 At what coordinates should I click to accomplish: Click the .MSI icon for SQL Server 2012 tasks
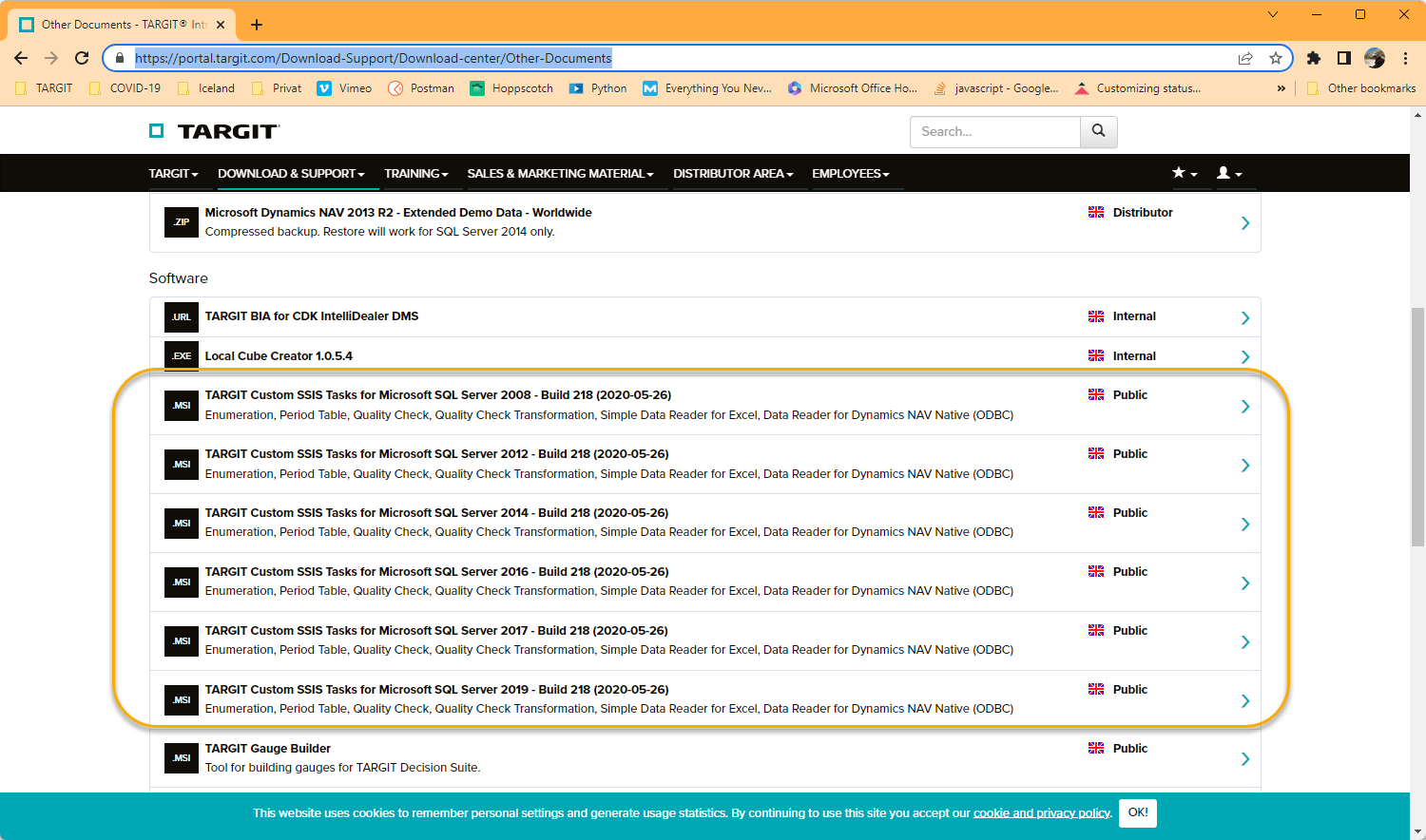[x=182, y=465]
